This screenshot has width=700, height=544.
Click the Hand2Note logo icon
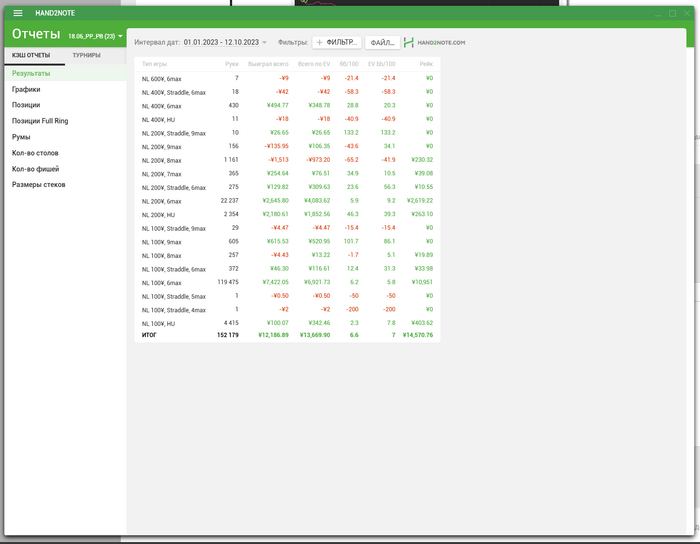coord(408,42)
